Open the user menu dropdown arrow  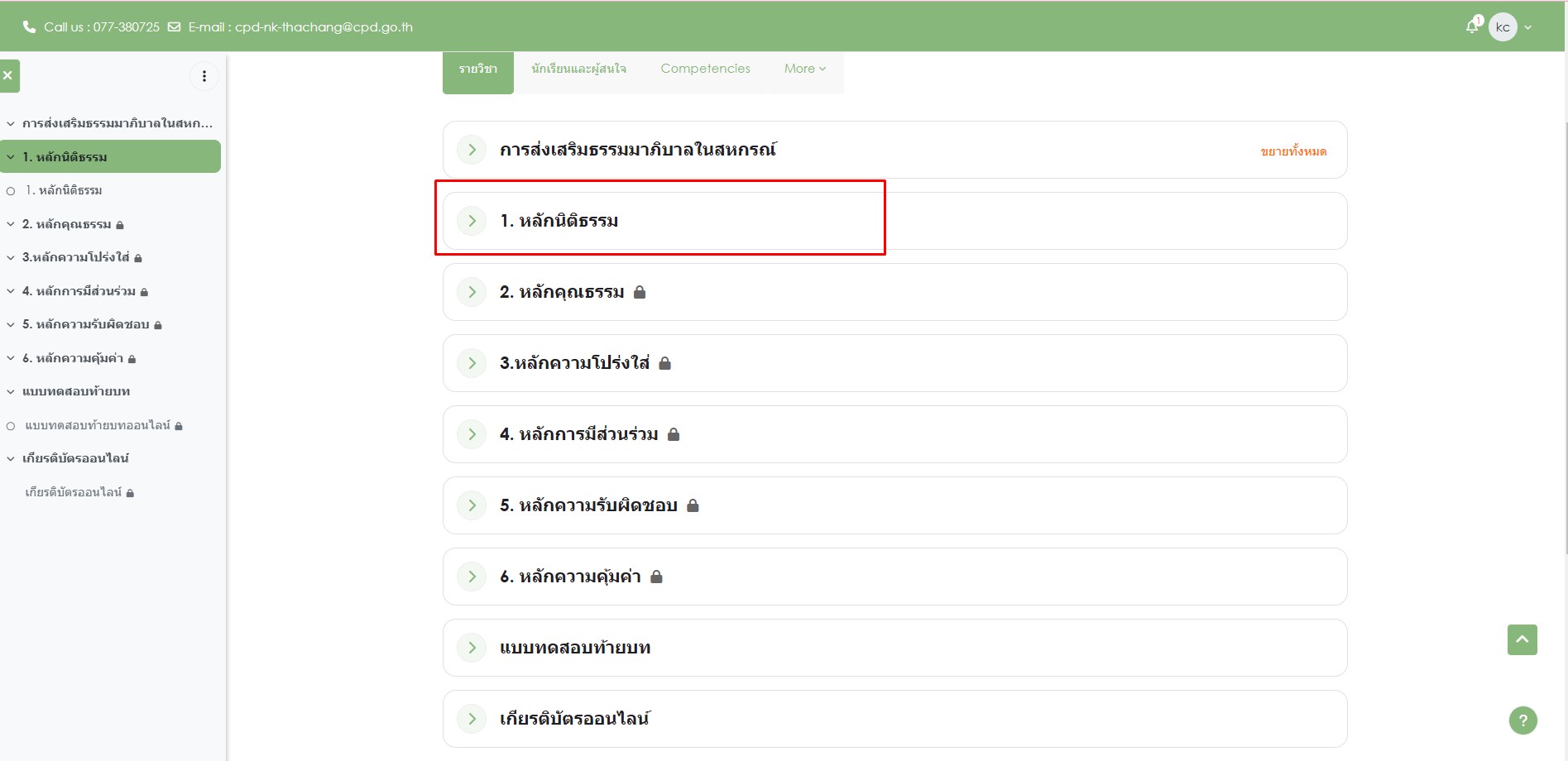1528,27
